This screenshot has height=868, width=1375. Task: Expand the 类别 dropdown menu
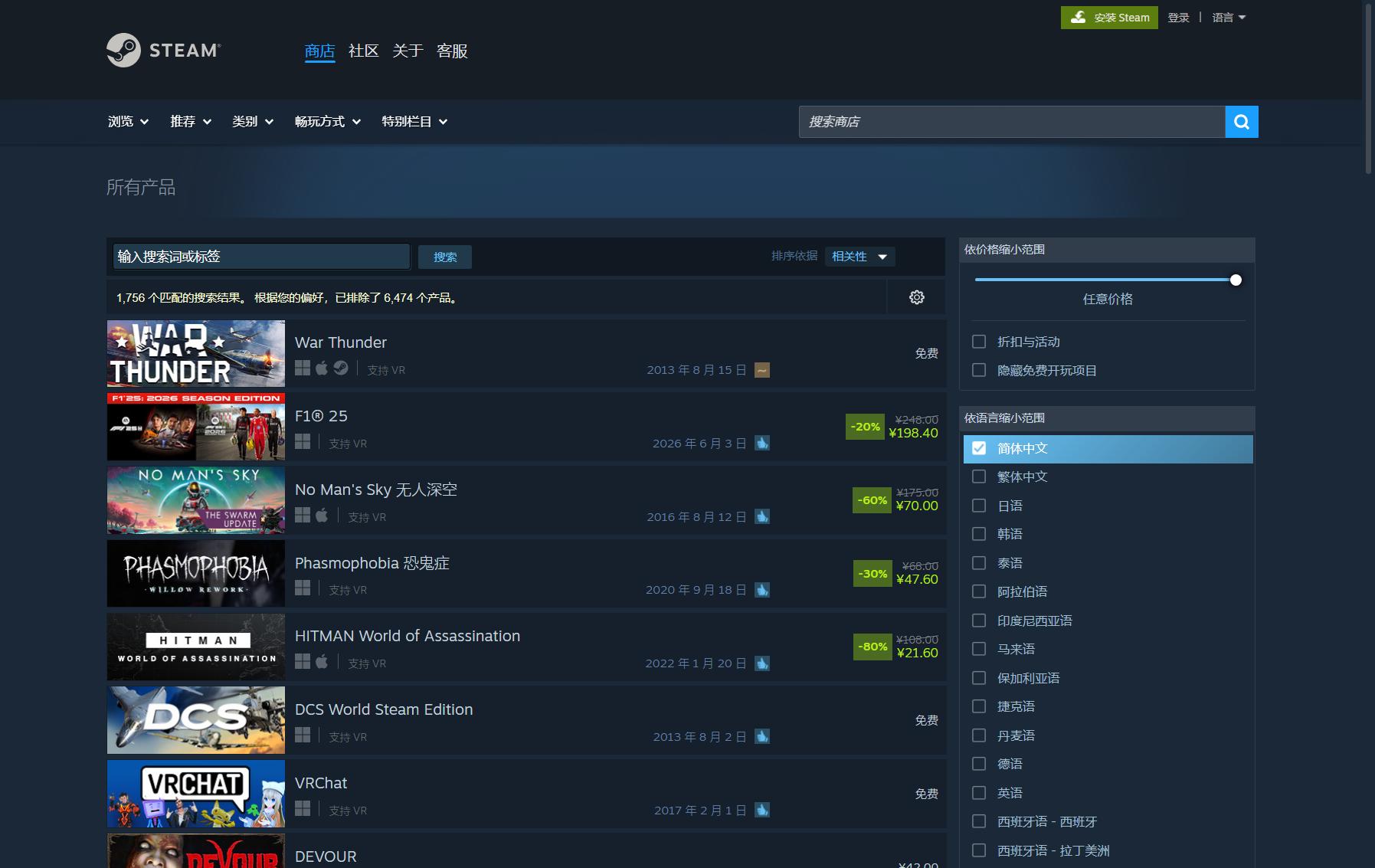(253, 122)
